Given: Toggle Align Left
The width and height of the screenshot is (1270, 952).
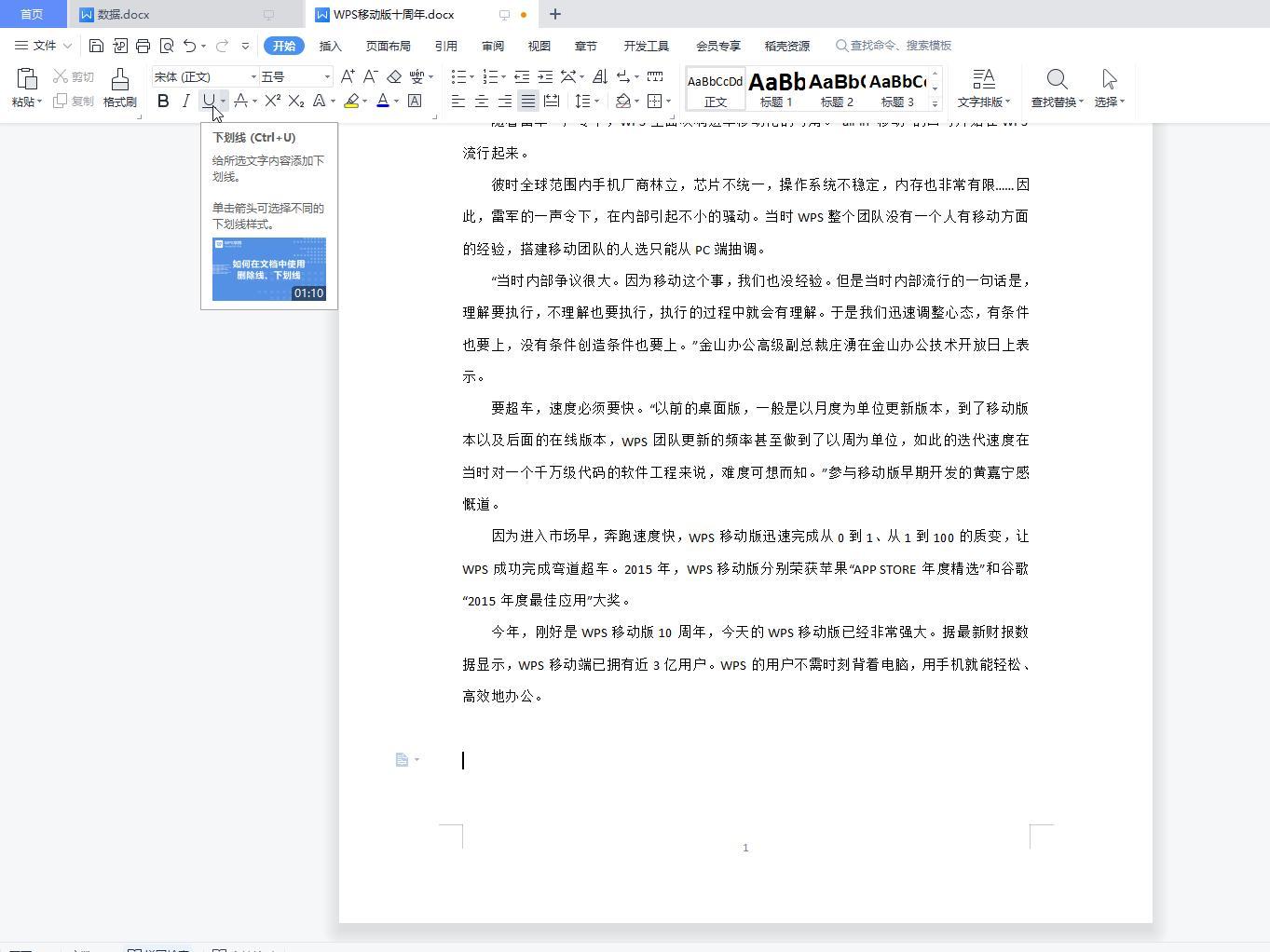Looking at the screenshot, I should click(457, 101).
